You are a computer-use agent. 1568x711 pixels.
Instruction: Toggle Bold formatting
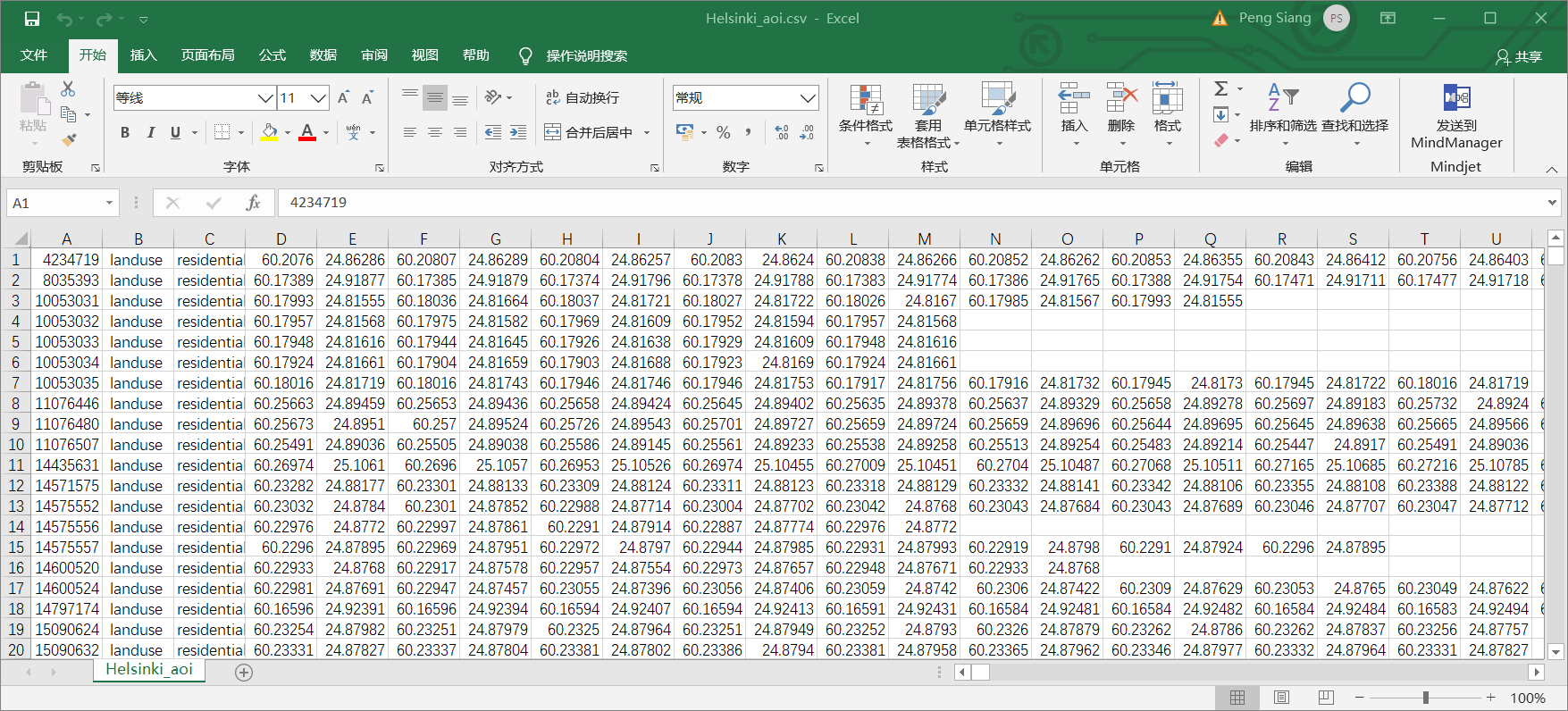pyautogui.click(x=125, y=132)
